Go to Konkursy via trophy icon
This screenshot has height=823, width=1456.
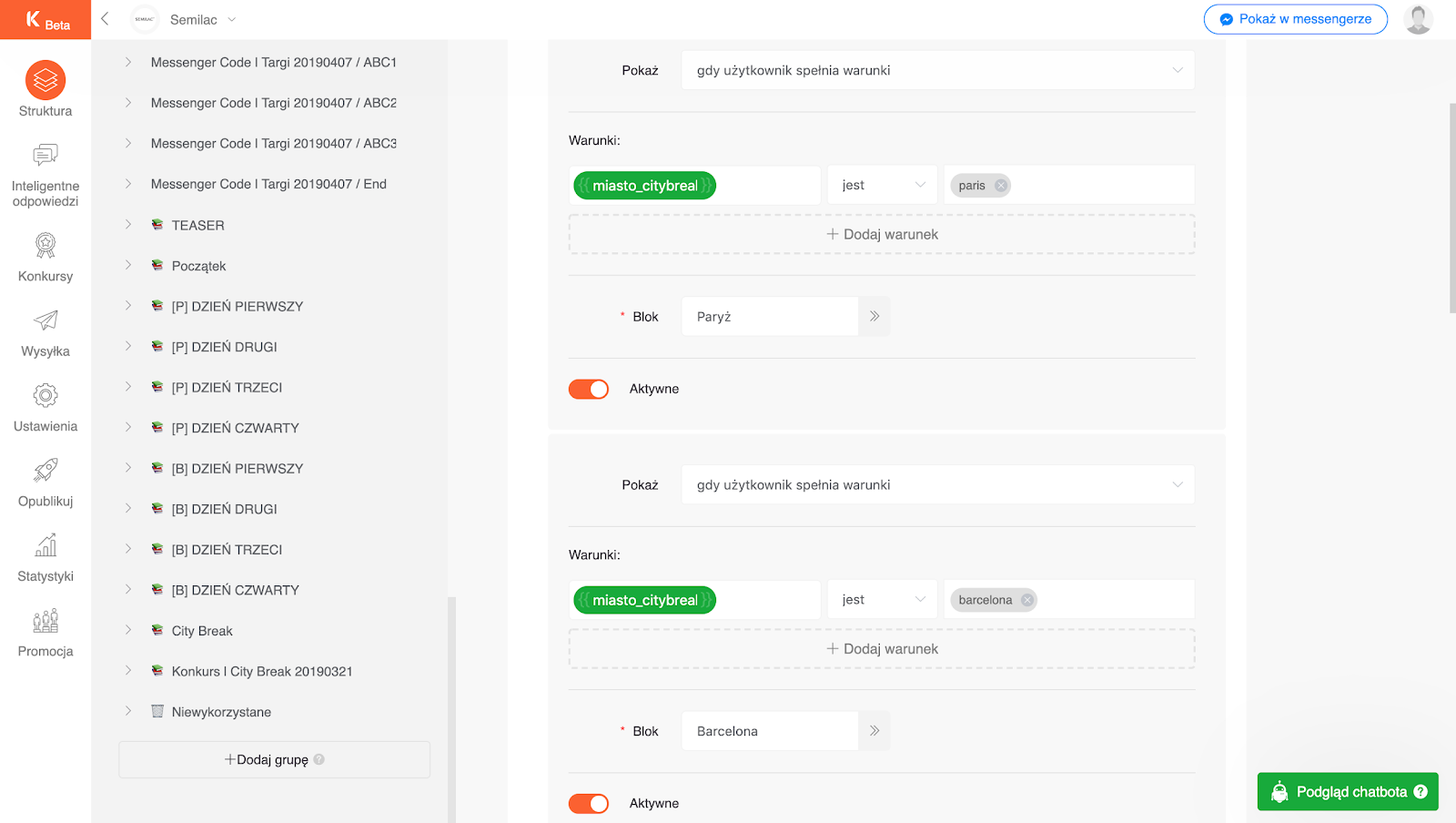45,246
